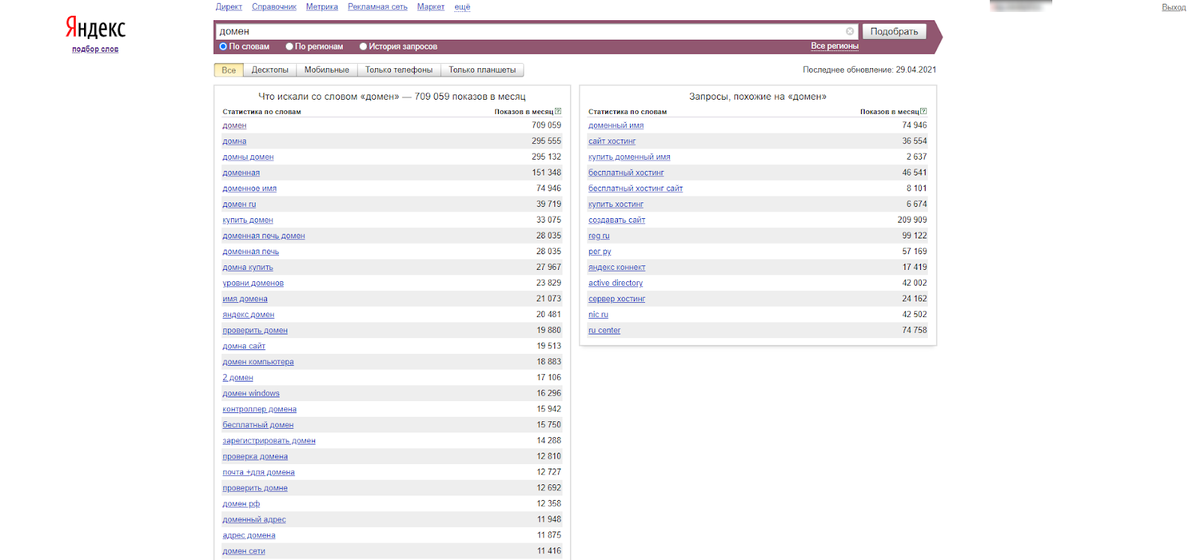Open «Справочник» in the top menu

pos(273,7)
